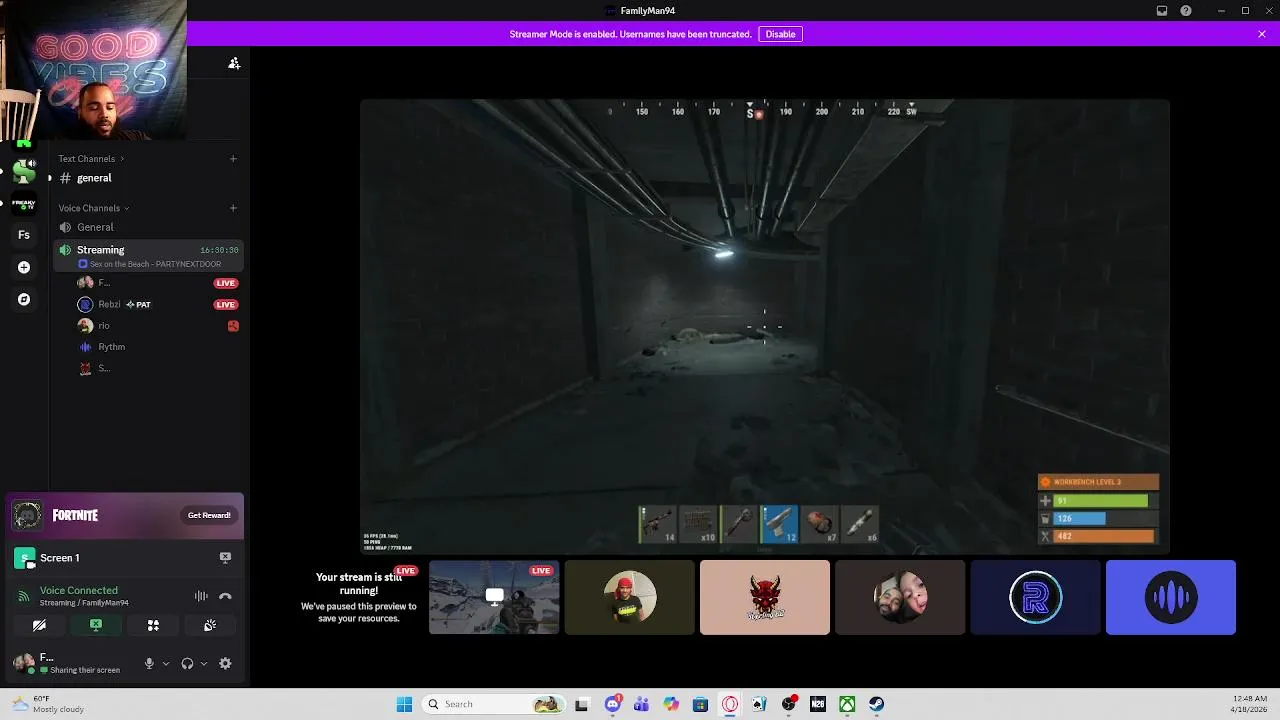Open Task View from the taskbar
Viewport: 1280px width, 720px height.
581,704
